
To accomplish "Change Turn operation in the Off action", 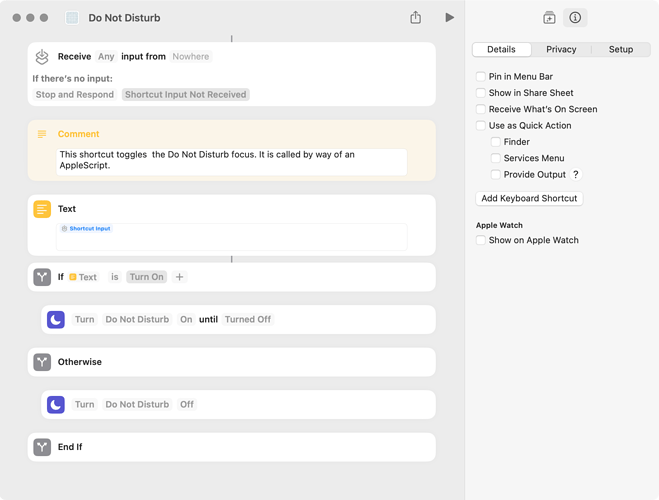I will coord(84,405).
